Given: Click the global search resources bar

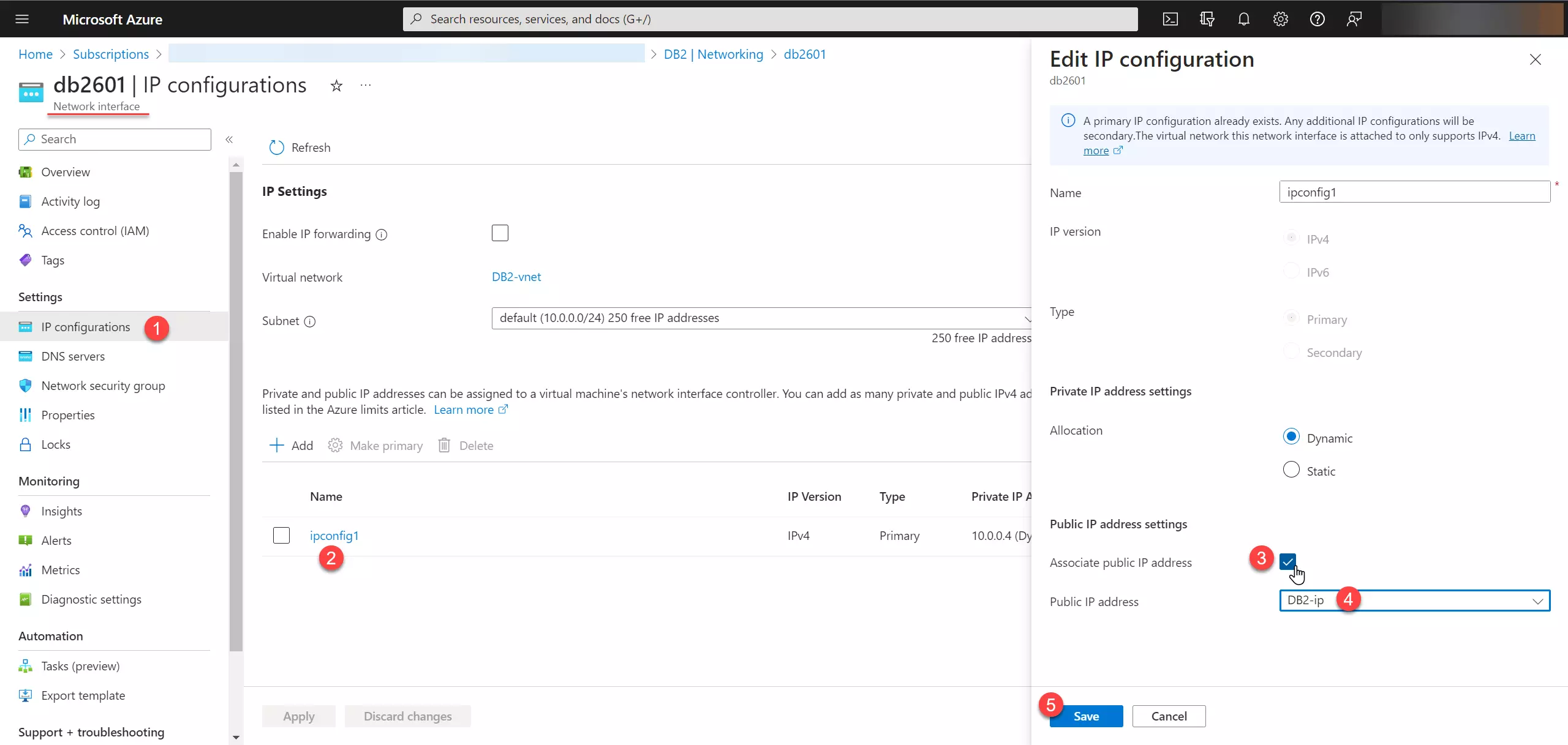Looking at the screenshot, I should tap(770, 19).
